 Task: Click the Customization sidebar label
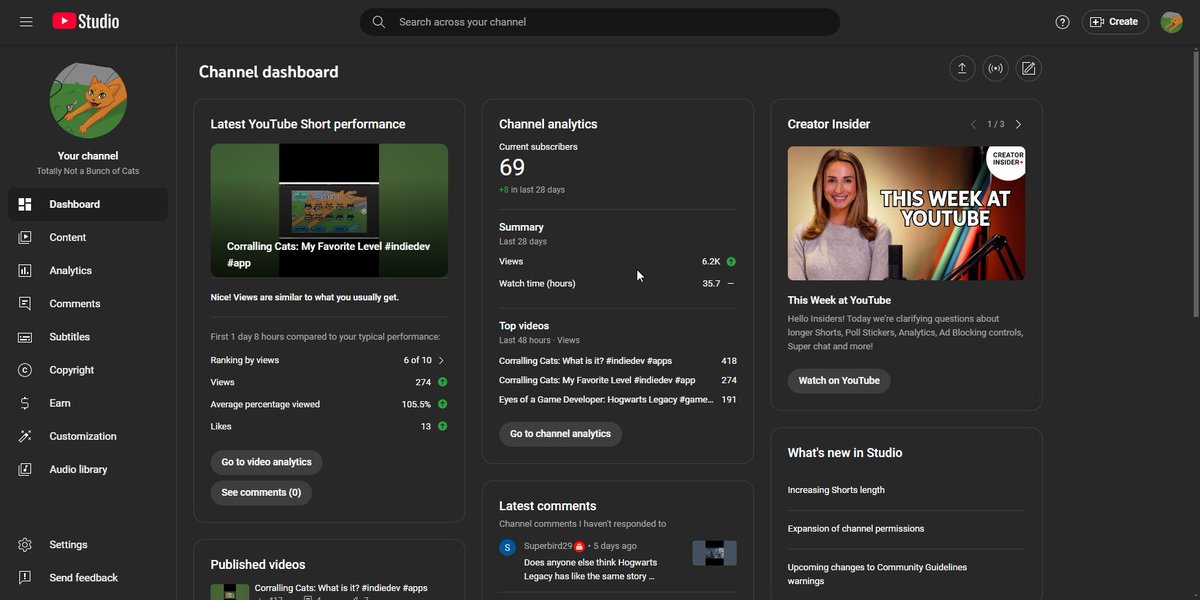[x=83, y=436]
